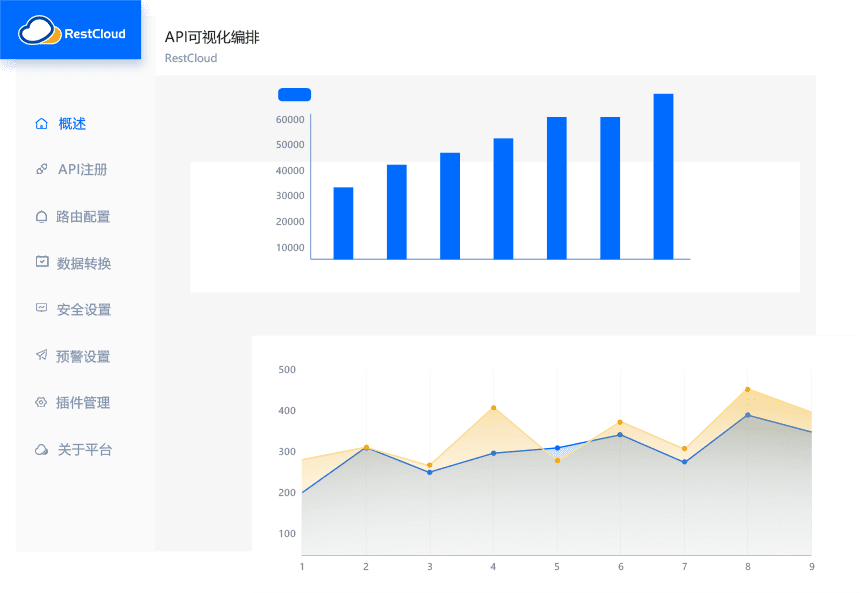Click the RestCloud logo in the header
Screen dimensions: 862x593
pyautogui.click(x=72, y=33)
